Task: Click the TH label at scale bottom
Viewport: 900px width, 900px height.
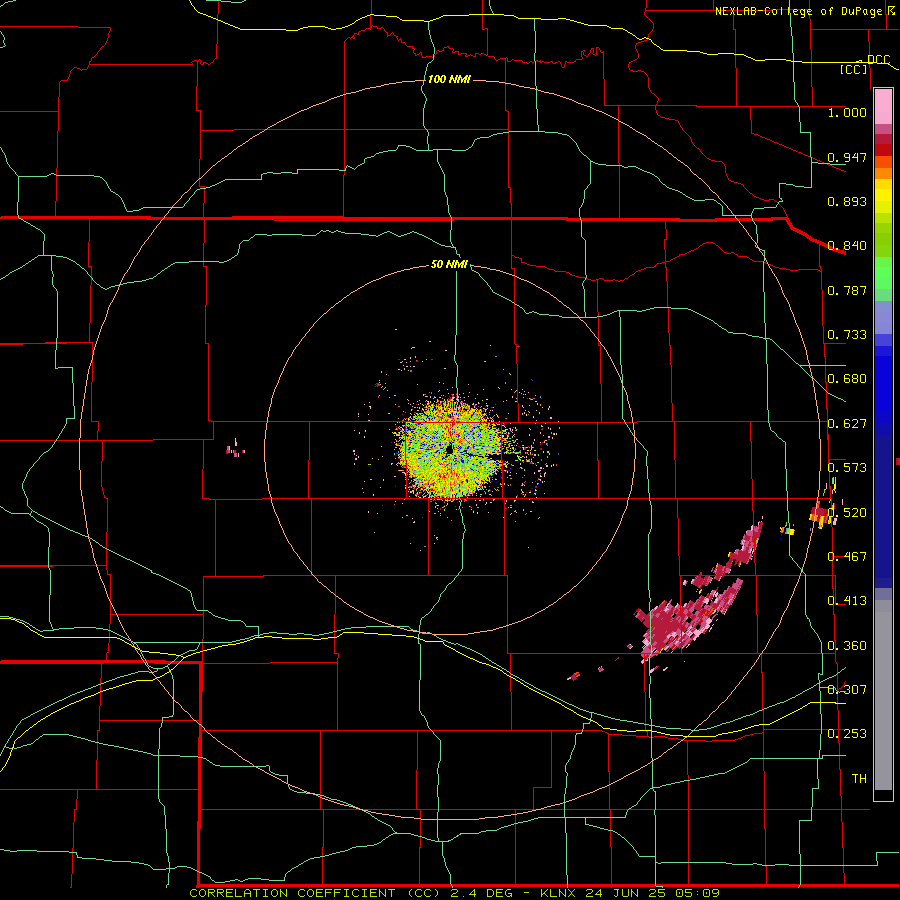Action: [x=859, y=779]
